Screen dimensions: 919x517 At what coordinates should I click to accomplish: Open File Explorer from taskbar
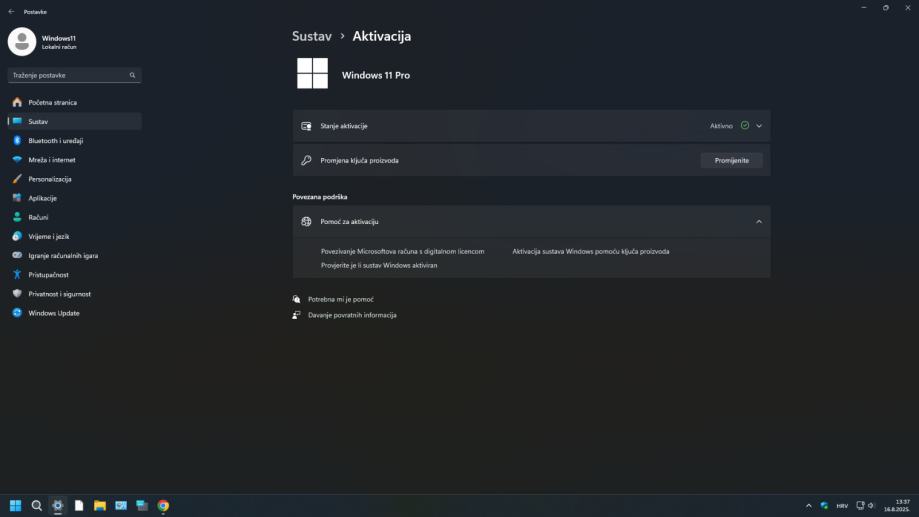tap(100, 505)
